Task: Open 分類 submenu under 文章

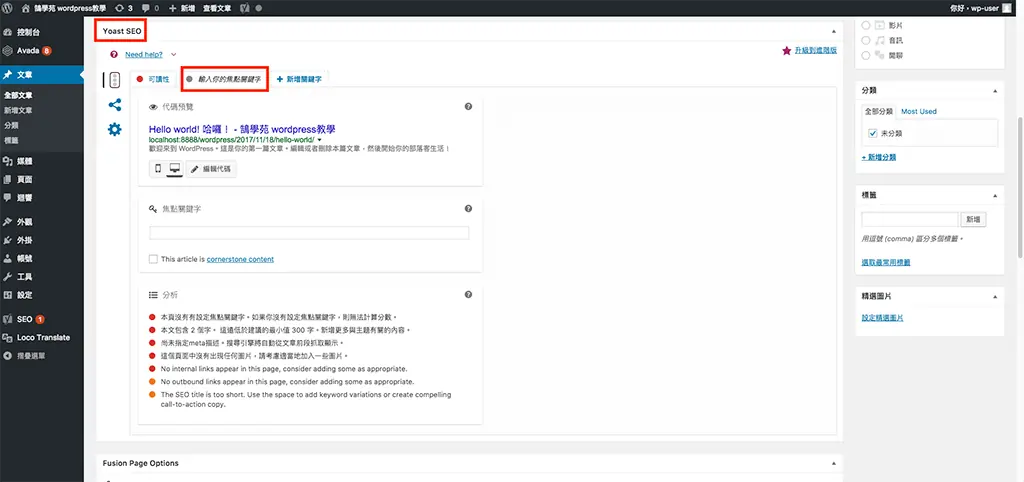Action: click(x=11, y=125)
